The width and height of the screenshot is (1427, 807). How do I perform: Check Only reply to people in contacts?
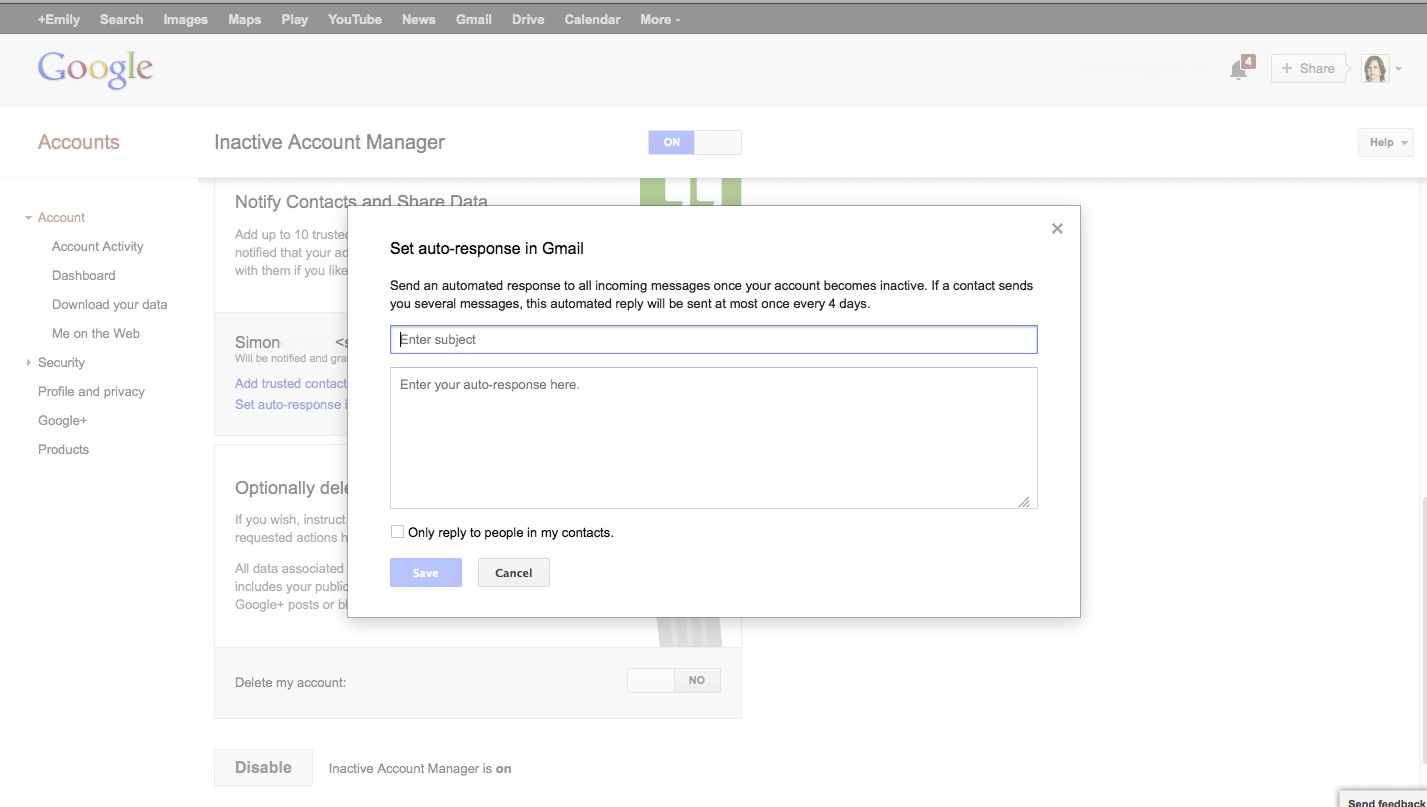click(398, 532)
